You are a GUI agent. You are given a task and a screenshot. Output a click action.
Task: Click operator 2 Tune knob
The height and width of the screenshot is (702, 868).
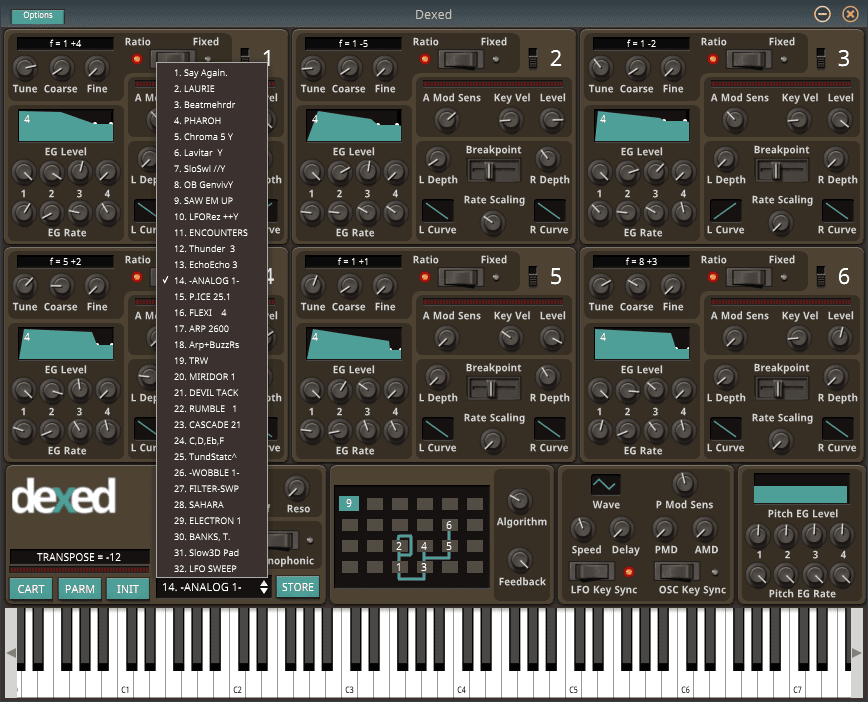[x=313, y=68]
